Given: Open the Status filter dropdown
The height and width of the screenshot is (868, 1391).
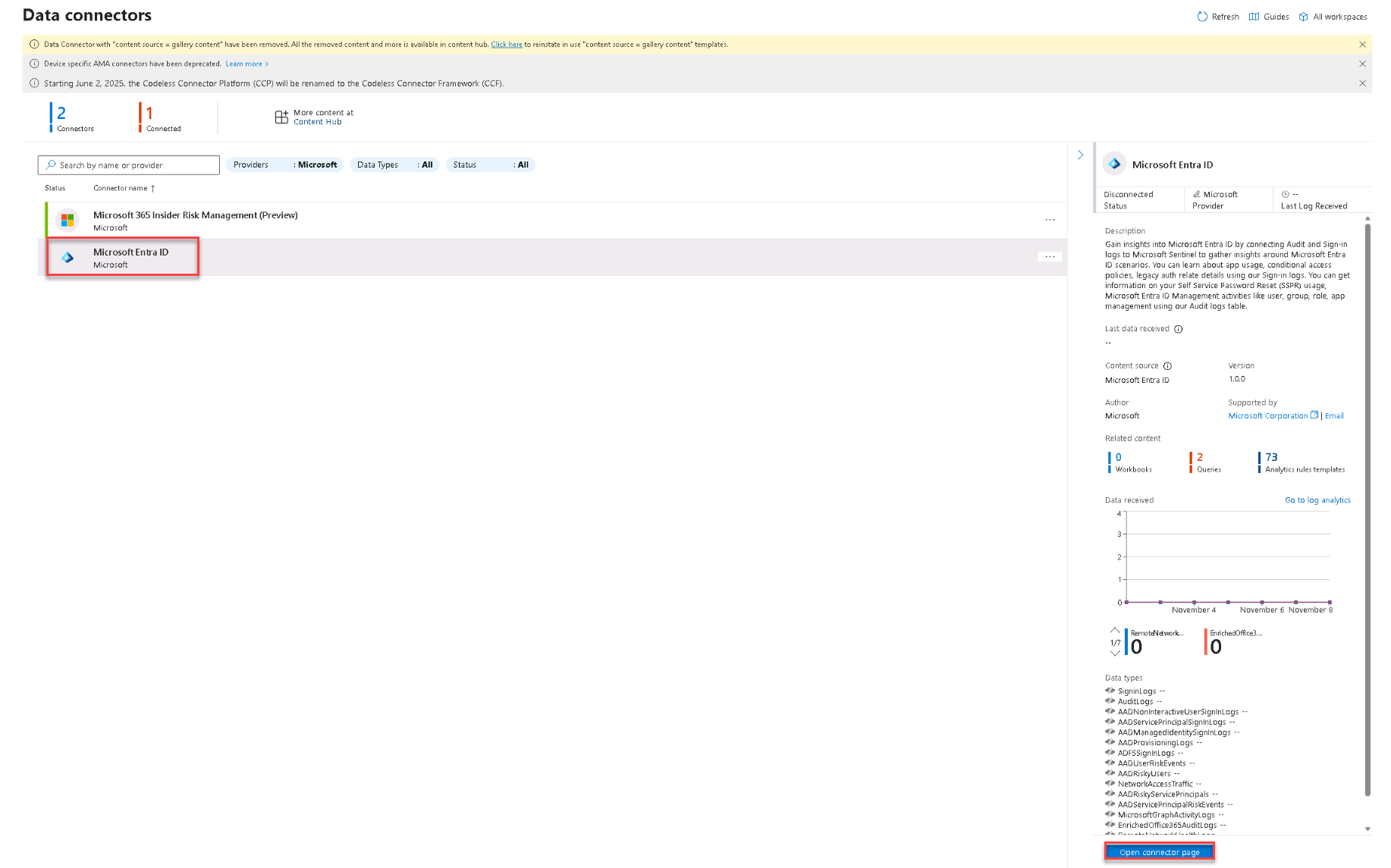Looking at the screenshot, I should (490, 165).
